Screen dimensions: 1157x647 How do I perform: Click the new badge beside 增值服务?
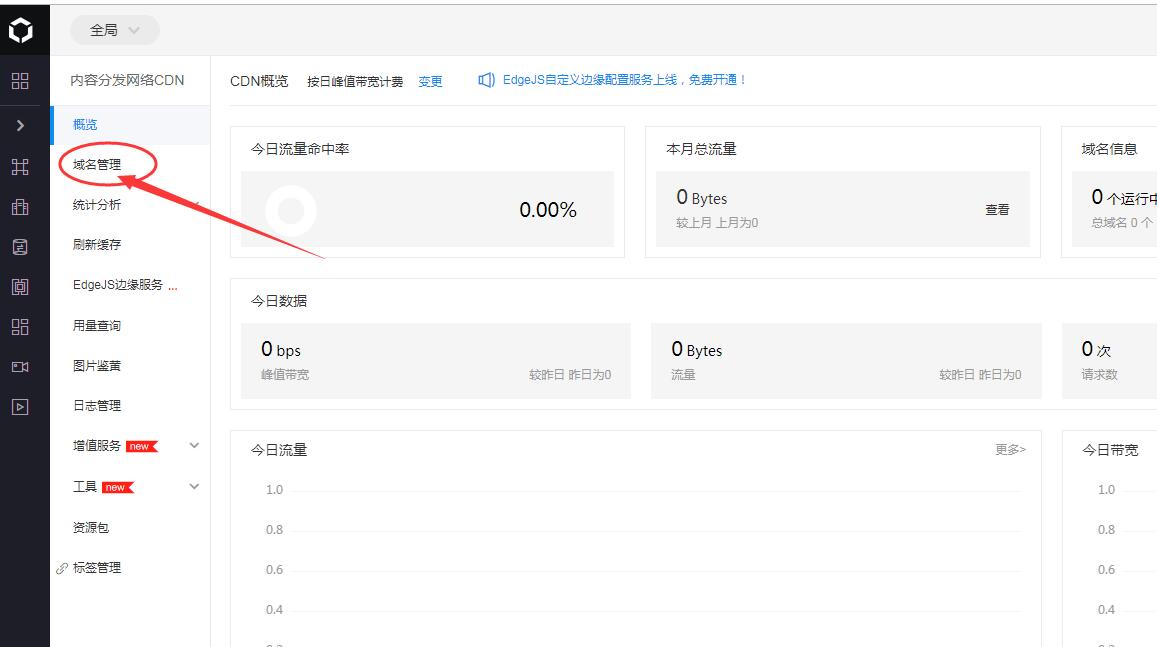[142, 446]
